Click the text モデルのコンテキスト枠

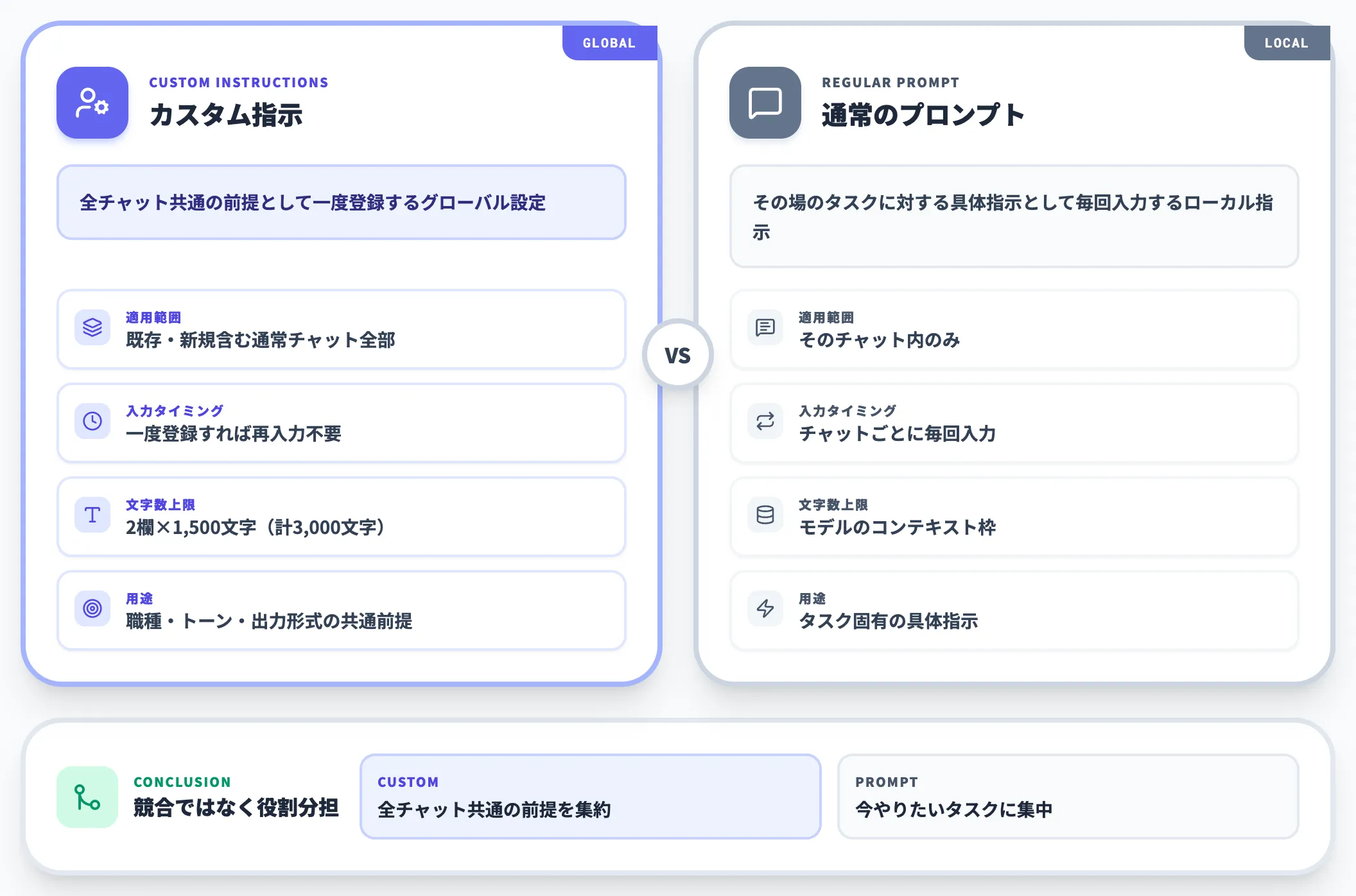(898, 528)
